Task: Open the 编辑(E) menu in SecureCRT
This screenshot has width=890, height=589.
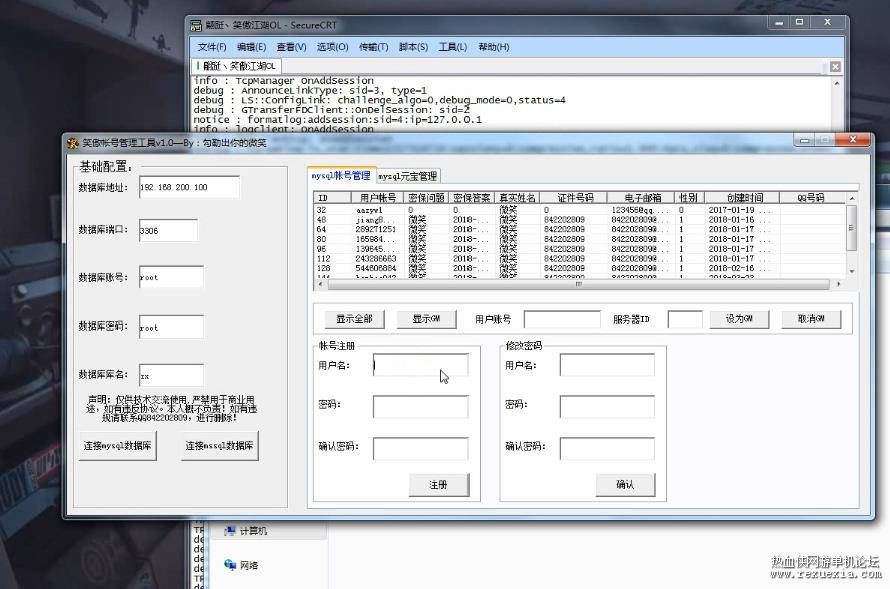Action: point(251,47)
